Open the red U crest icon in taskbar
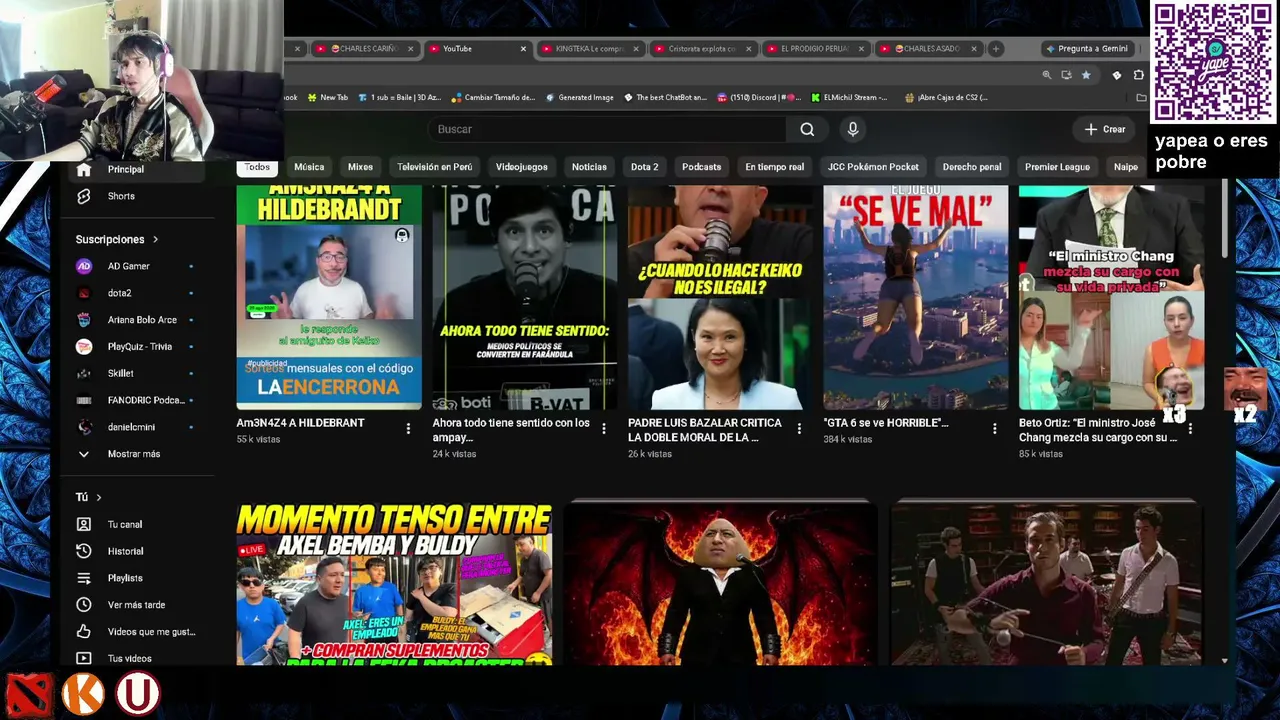Image resolution: width=1280 pixels, height=720 pixels. pyautogui.click(x=137, y=694)
